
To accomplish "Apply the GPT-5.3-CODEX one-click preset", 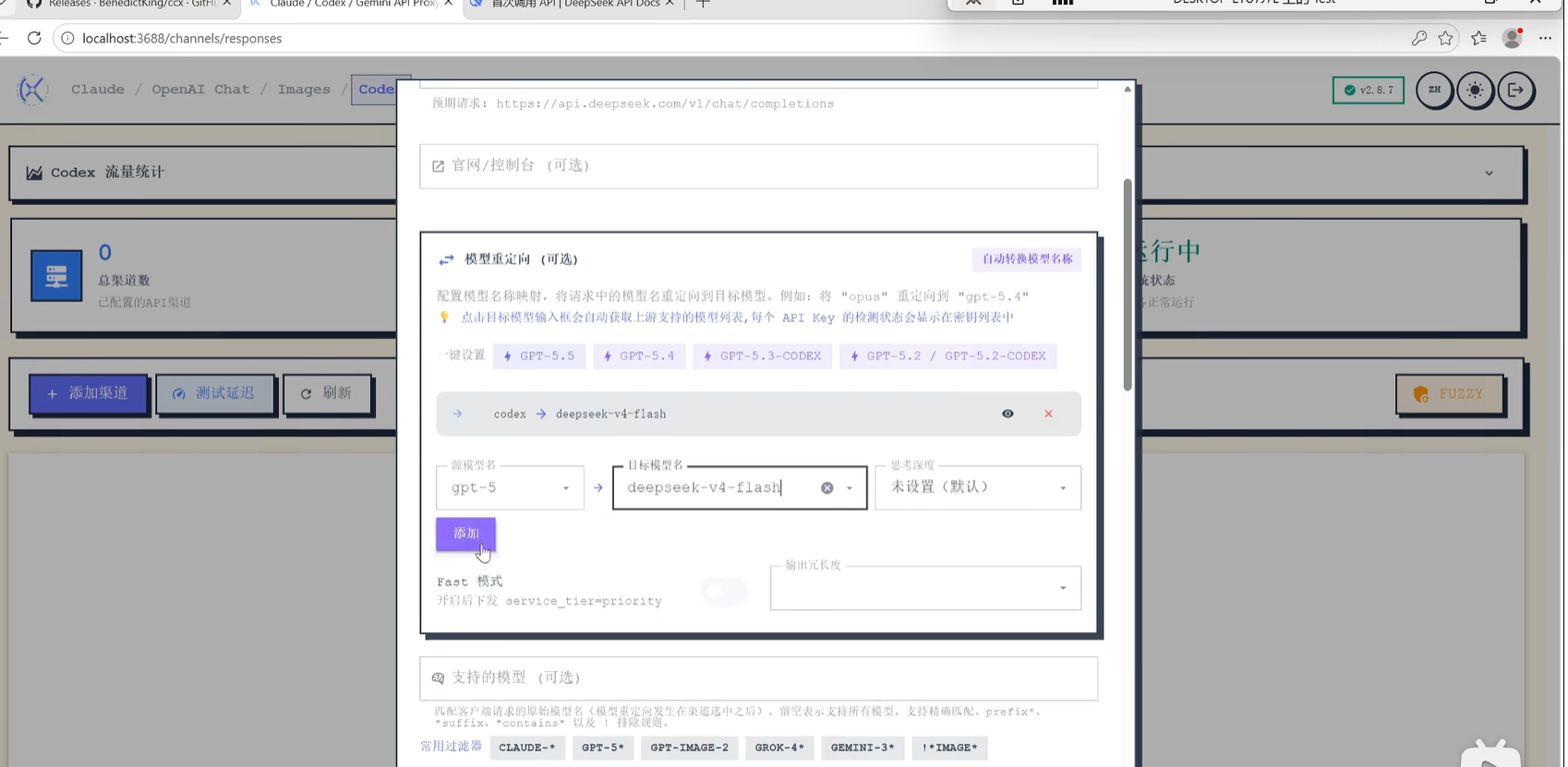I will coord(763,356).
